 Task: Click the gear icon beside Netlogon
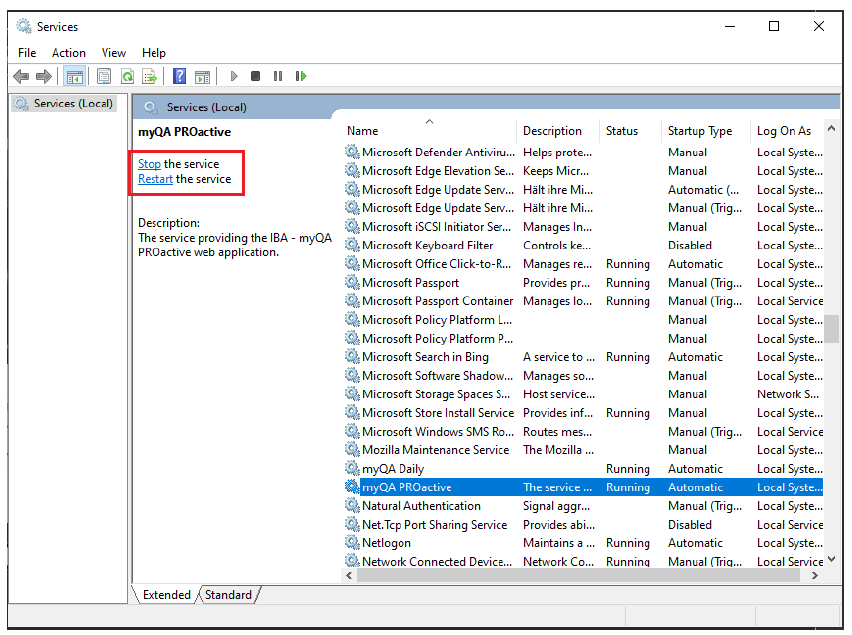353,543
